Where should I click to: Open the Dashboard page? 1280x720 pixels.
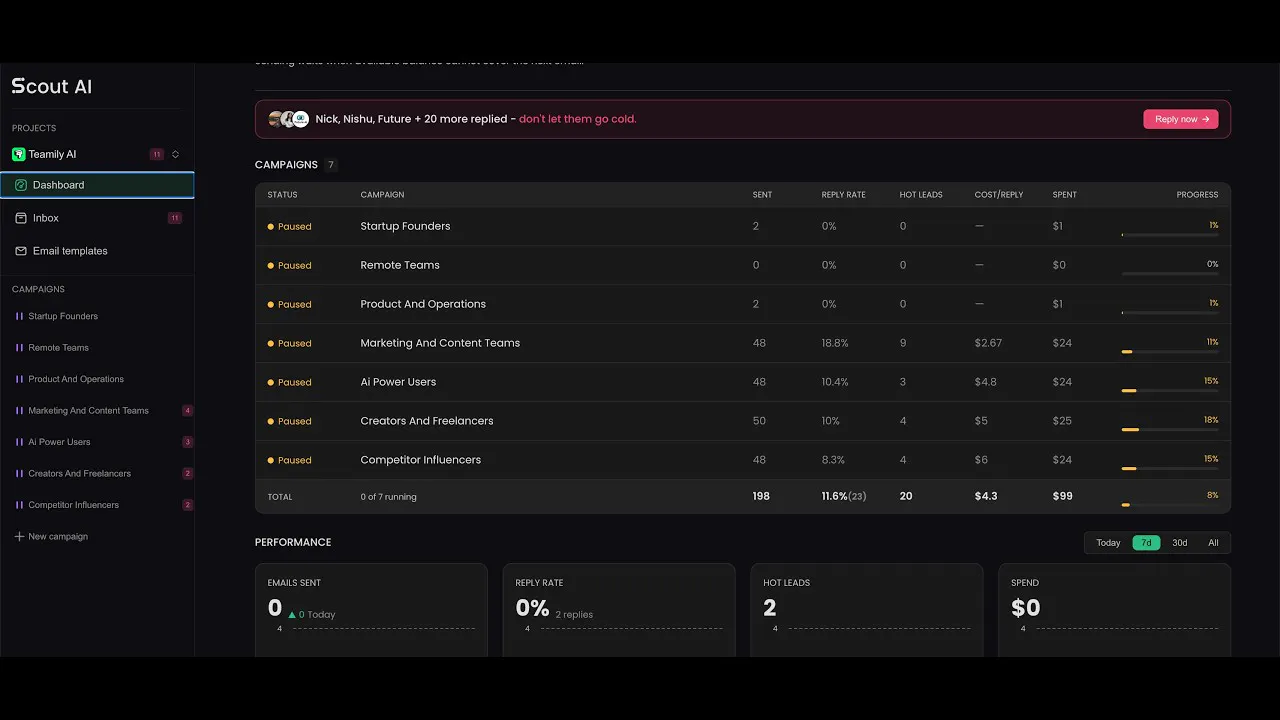click(x=97, y=185)
